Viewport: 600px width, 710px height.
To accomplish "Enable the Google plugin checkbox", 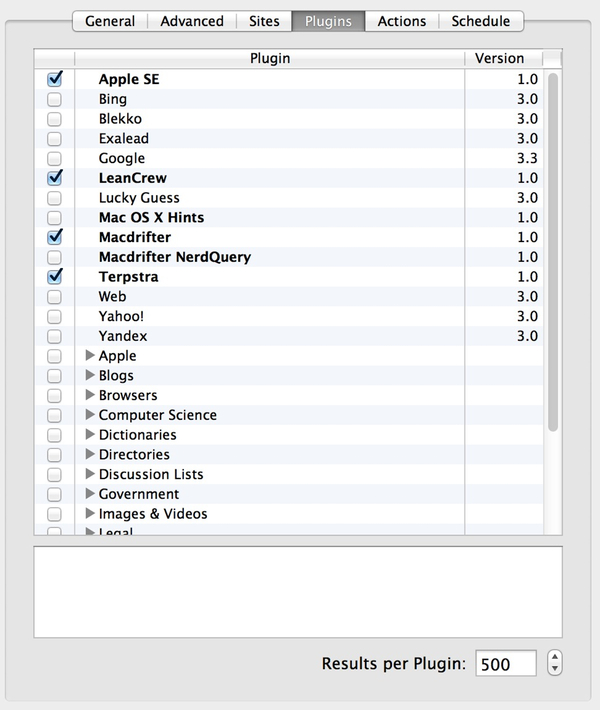I will (x=54, y=158).
